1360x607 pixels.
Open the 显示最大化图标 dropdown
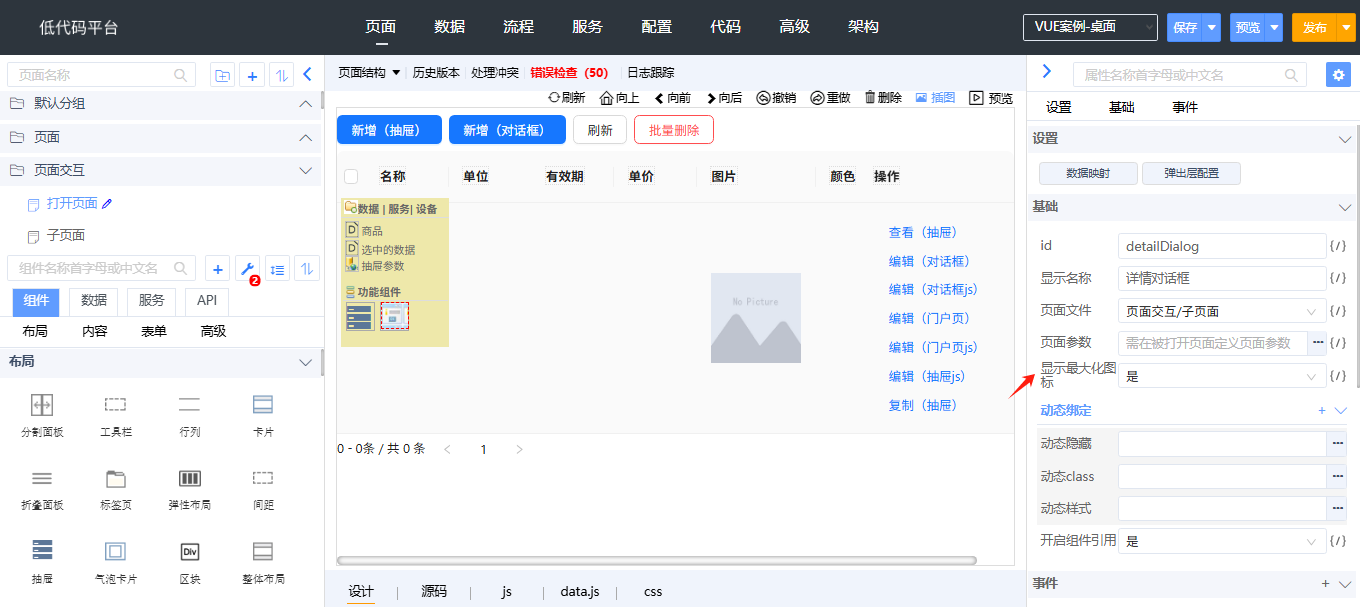tap(1221, 376)
